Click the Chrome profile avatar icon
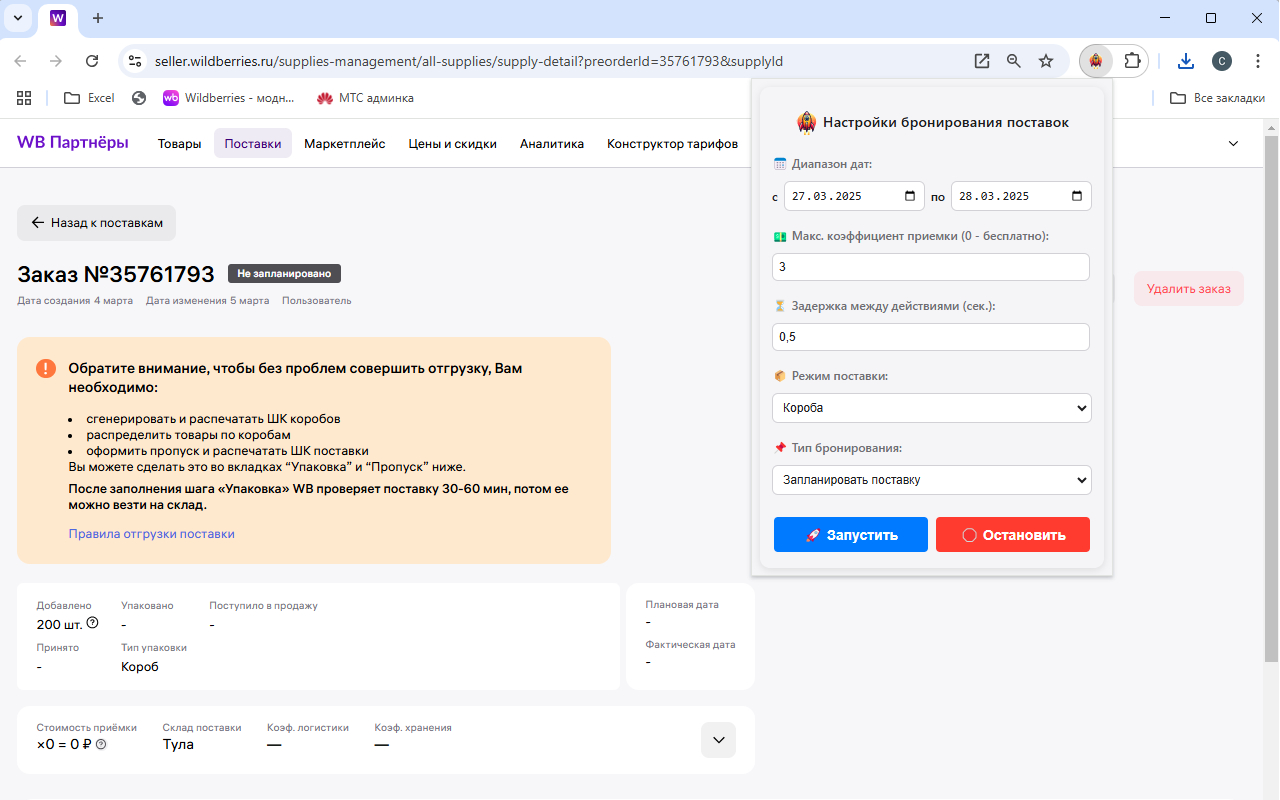The height and width of the screenshot is (800, 1280). pyautogui.click(x=1221, y=61)
